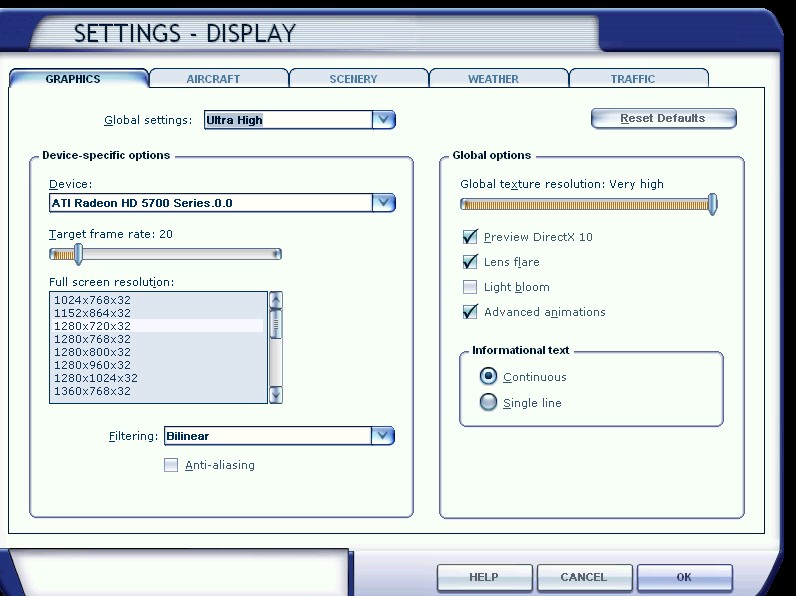Click the Cancel button
Screen dimensions: 796x596
tap(583, 577)
